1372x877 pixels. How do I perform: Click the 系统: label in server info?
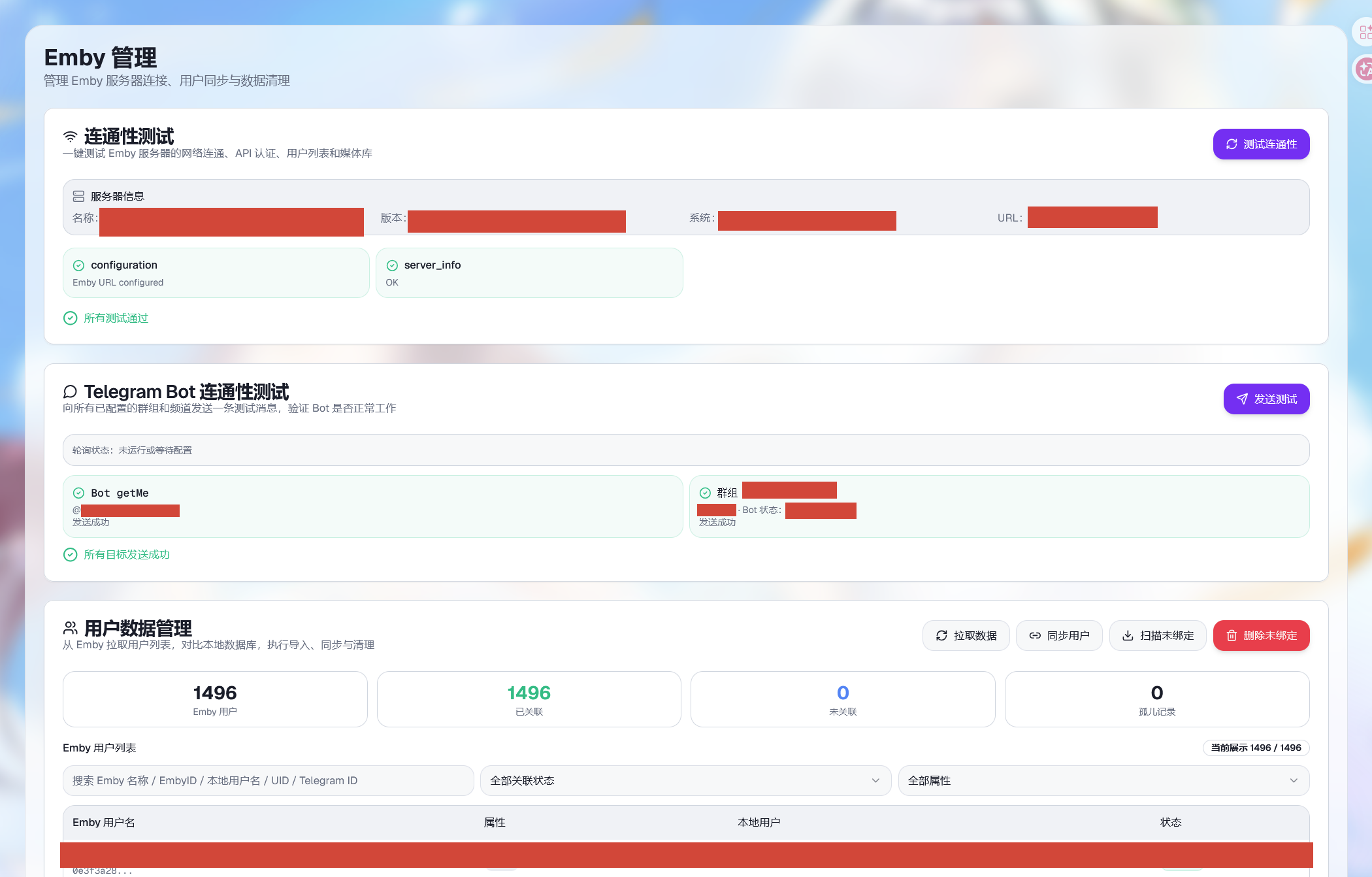click(702, 218)
